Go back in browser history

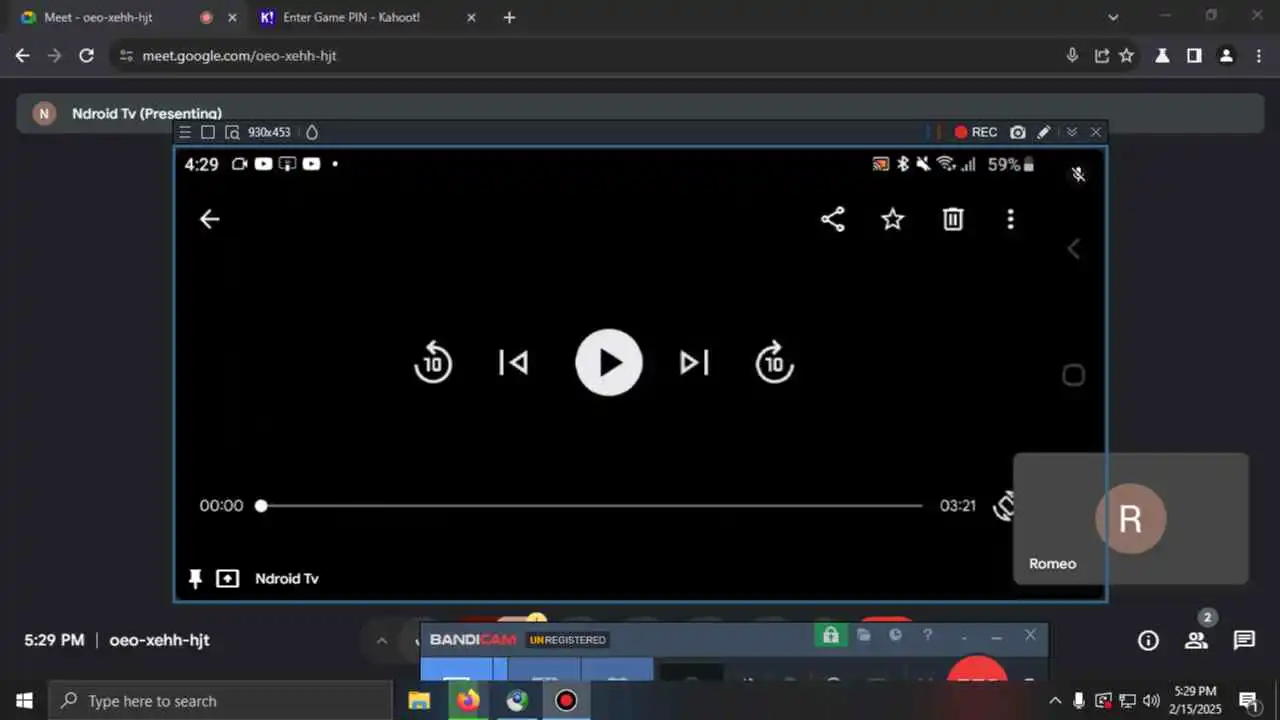(22, 56)
